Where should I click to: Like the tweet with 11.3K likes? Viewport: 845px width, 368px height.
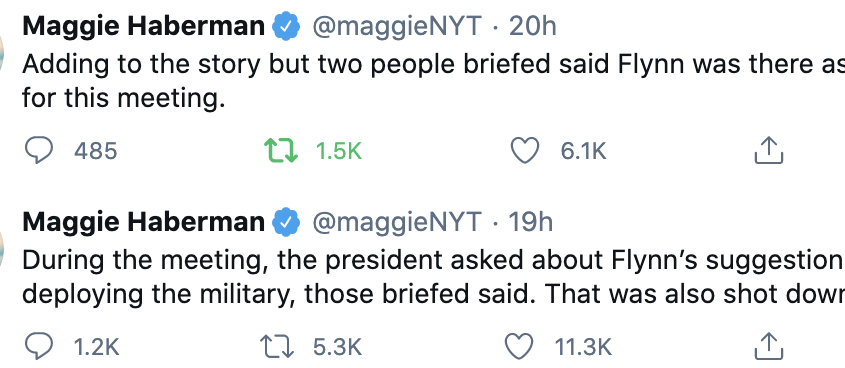click(518, 346)
